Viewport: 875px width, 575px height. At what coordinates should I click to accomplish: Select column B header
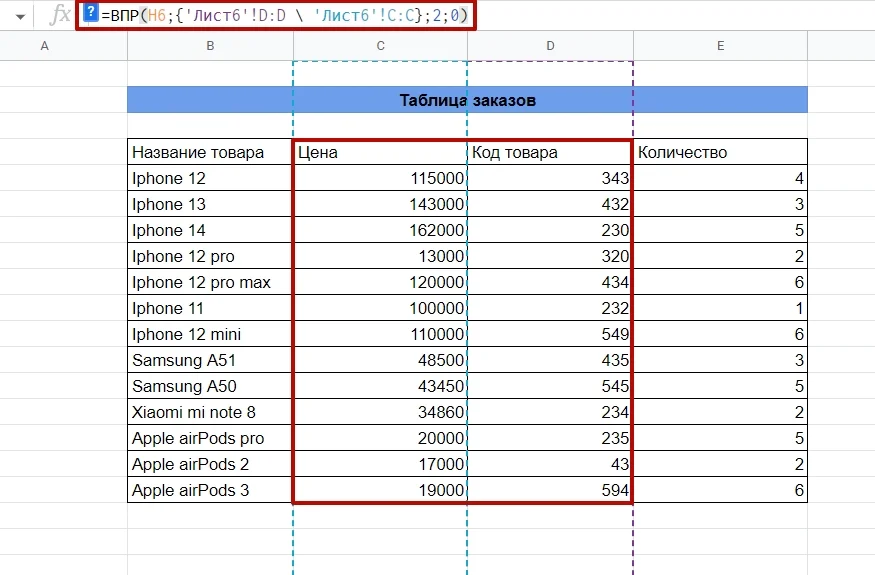click(x=210, y=46)
